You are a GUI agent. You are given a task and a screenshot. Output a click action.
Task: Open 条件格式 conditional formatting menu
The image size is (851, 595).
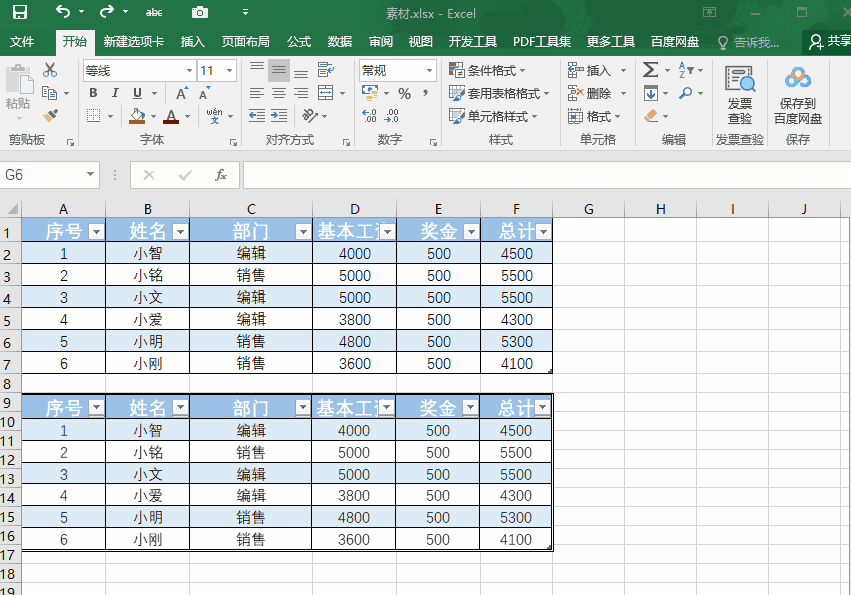click(x=487, y=71)
